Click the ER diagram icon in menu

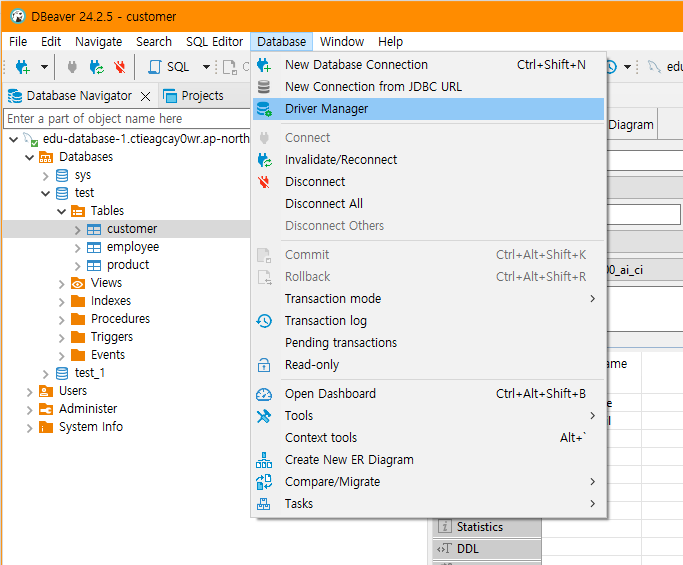(x=264, y=460)
